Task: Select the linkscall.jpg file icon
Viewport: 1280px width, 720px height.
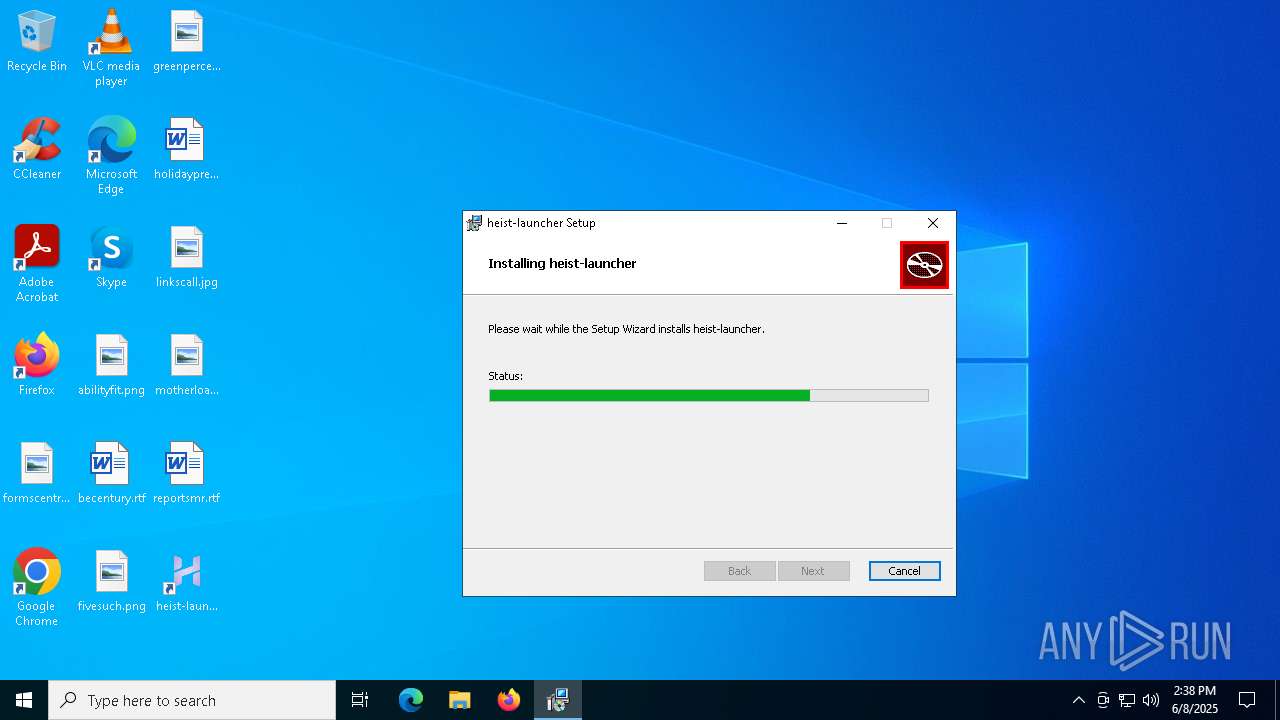Action: [x=187, y=257]
